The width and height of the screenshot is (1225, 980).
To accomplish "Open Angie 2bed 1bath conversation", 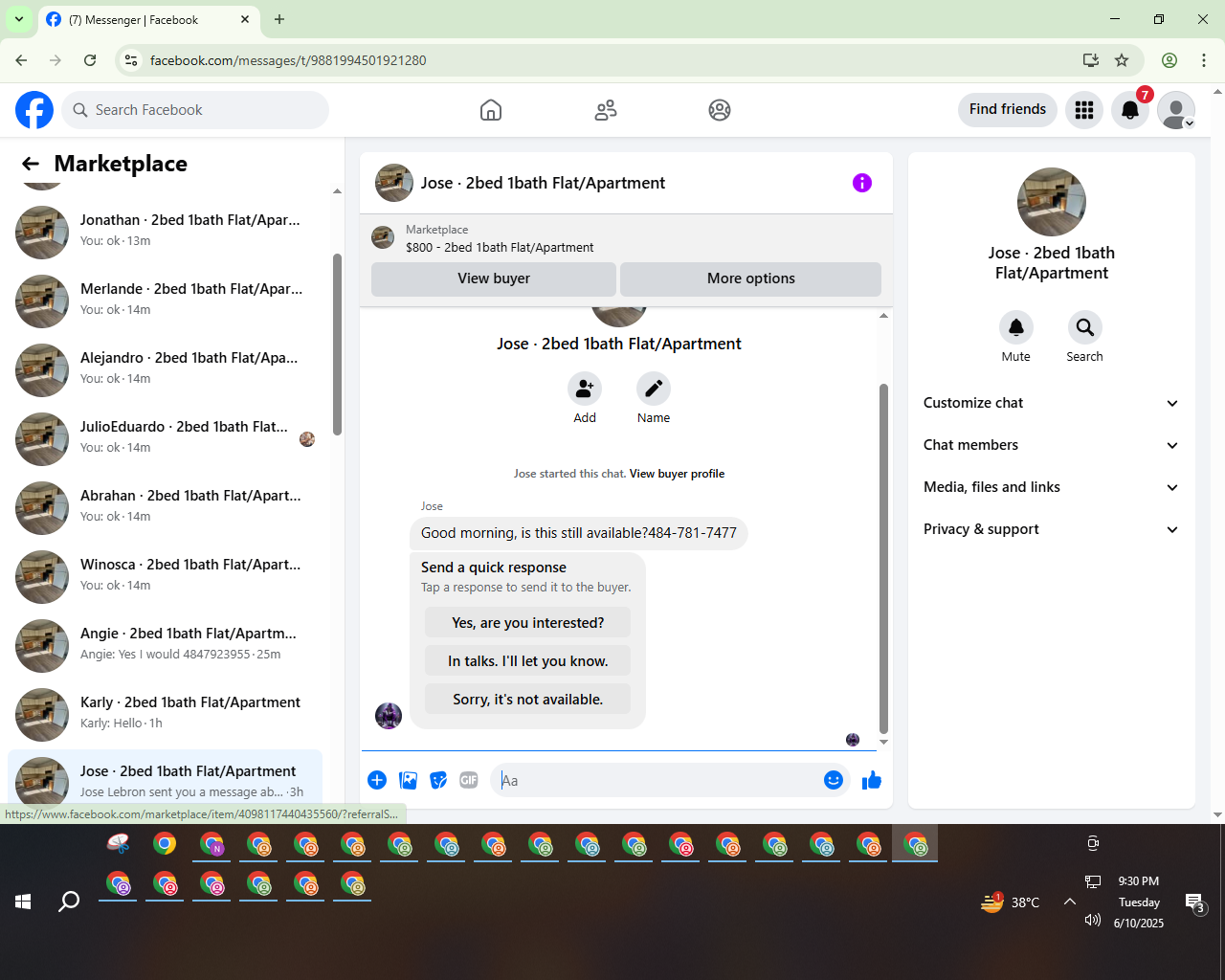I will 165,646.
